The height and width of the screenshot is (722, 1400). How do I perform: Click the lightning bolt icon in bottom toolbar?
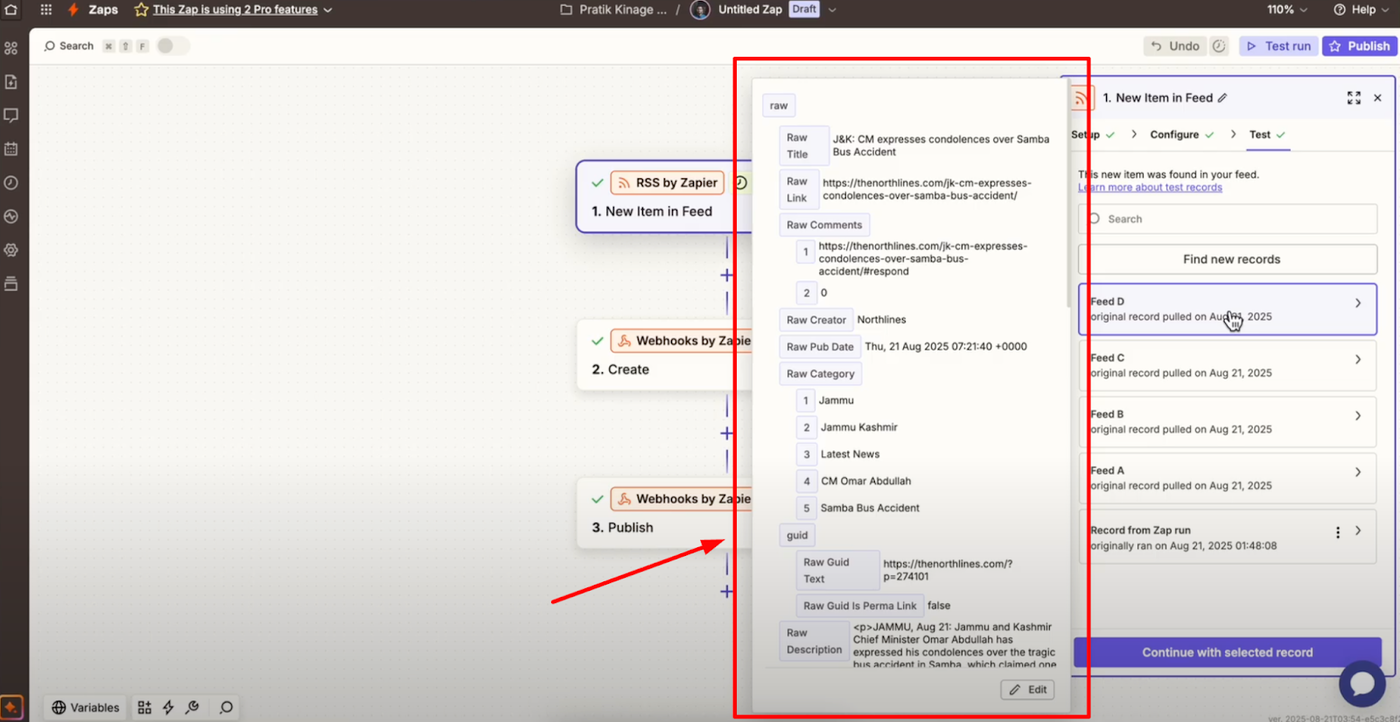point(168,708)
